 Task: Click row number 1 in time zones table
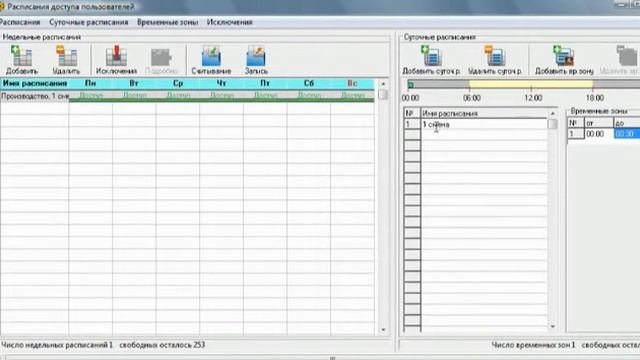click(x=576, y=134)
